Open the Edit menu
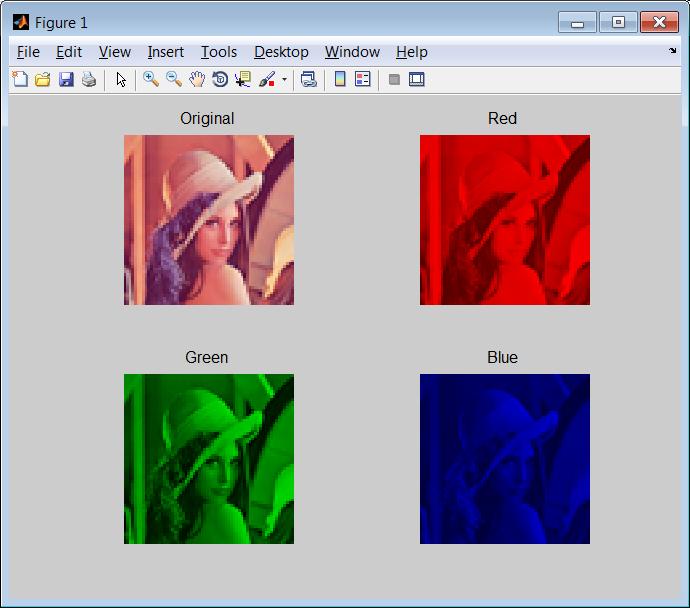The image size is (690, 608). point(69,52)
